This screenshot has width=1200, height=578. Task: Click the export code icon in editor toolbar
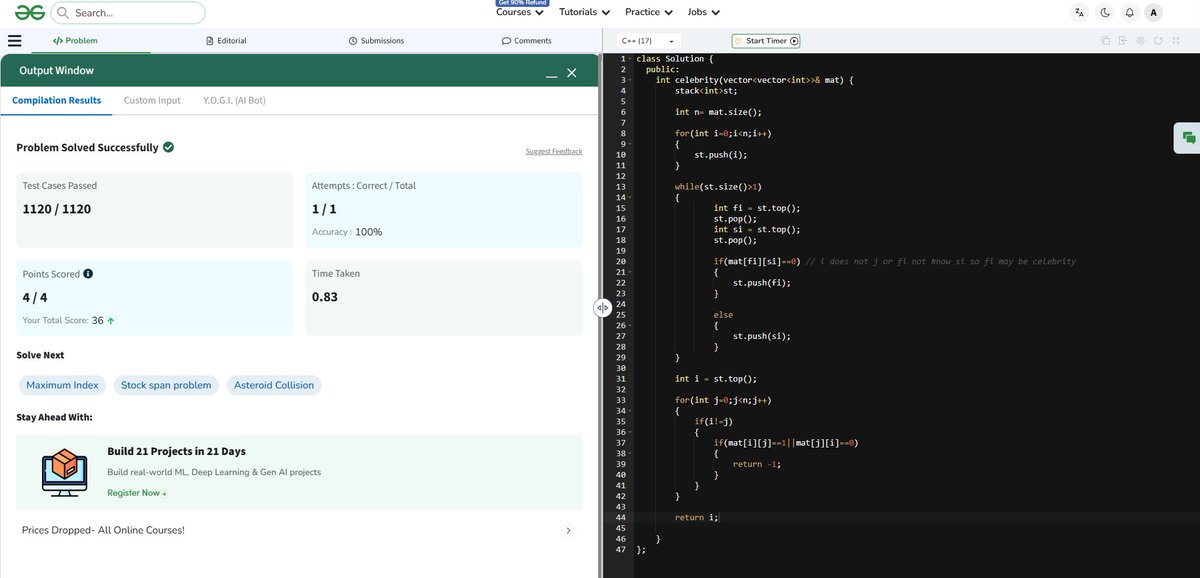(x=1123, y=41)
